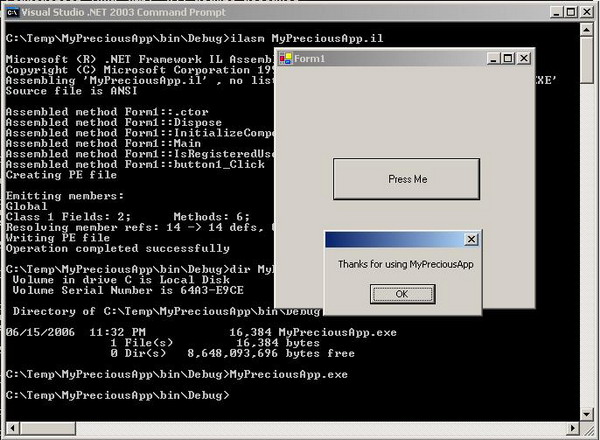Click the 'Global' console line
This screenshot has width=600, height=440.
(x=26, y=207)
